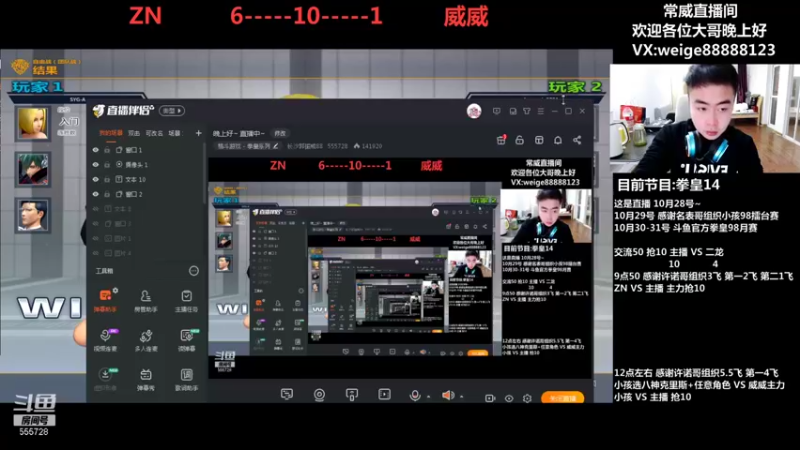
Task: Add phone projection source from bottom bar
Action: (x=352, y=394)
